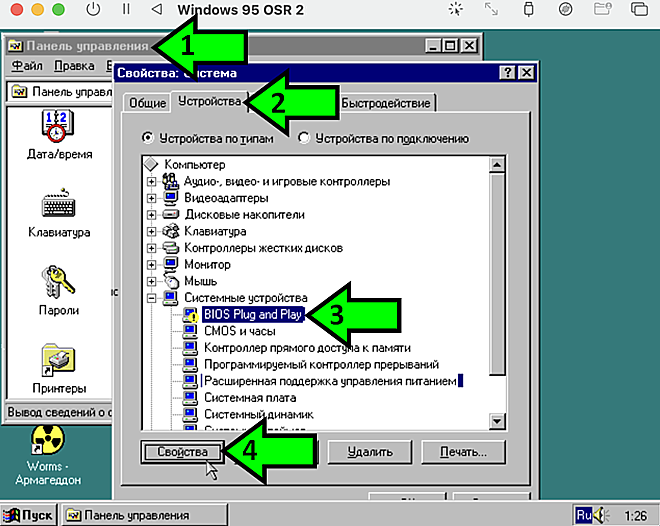
Task: Click the Панель управления taskbar button
Action: pos(145,515)
